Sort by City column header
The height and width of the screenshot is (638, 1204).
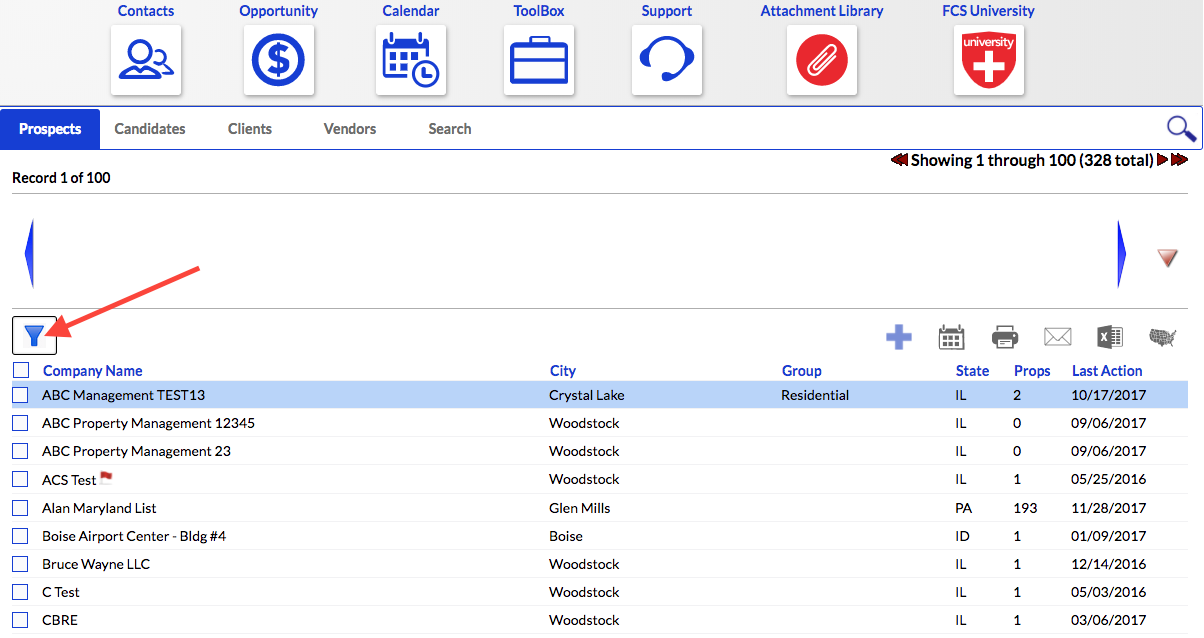[563, 371]
